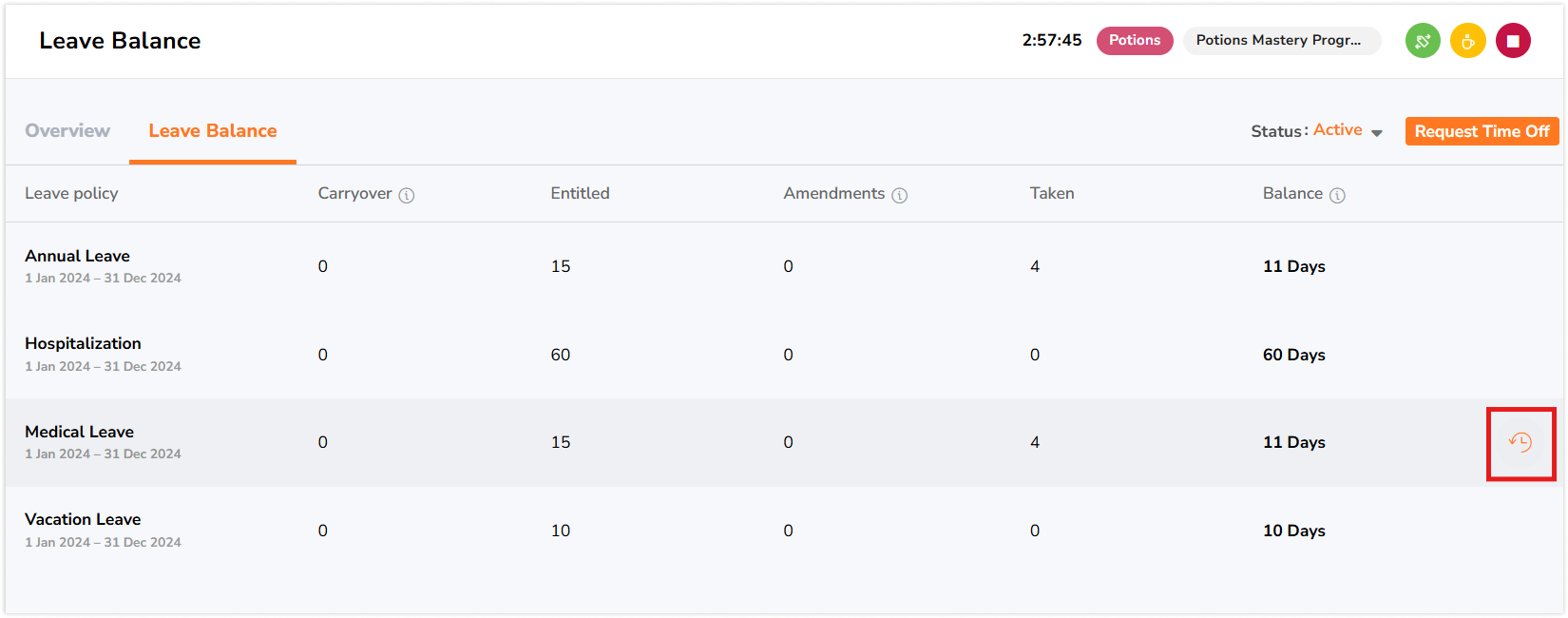Expand the Status dropdown arrow
This screenshot has height=618, width=1568.
click(x=1377, y=133)
